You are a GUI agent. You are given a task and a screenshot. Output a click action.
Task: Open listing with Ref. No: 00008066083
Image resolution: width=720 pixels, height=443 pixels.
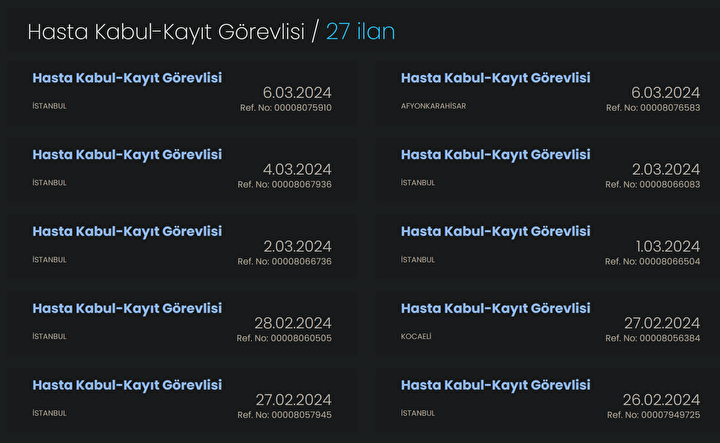click(495, 155)
